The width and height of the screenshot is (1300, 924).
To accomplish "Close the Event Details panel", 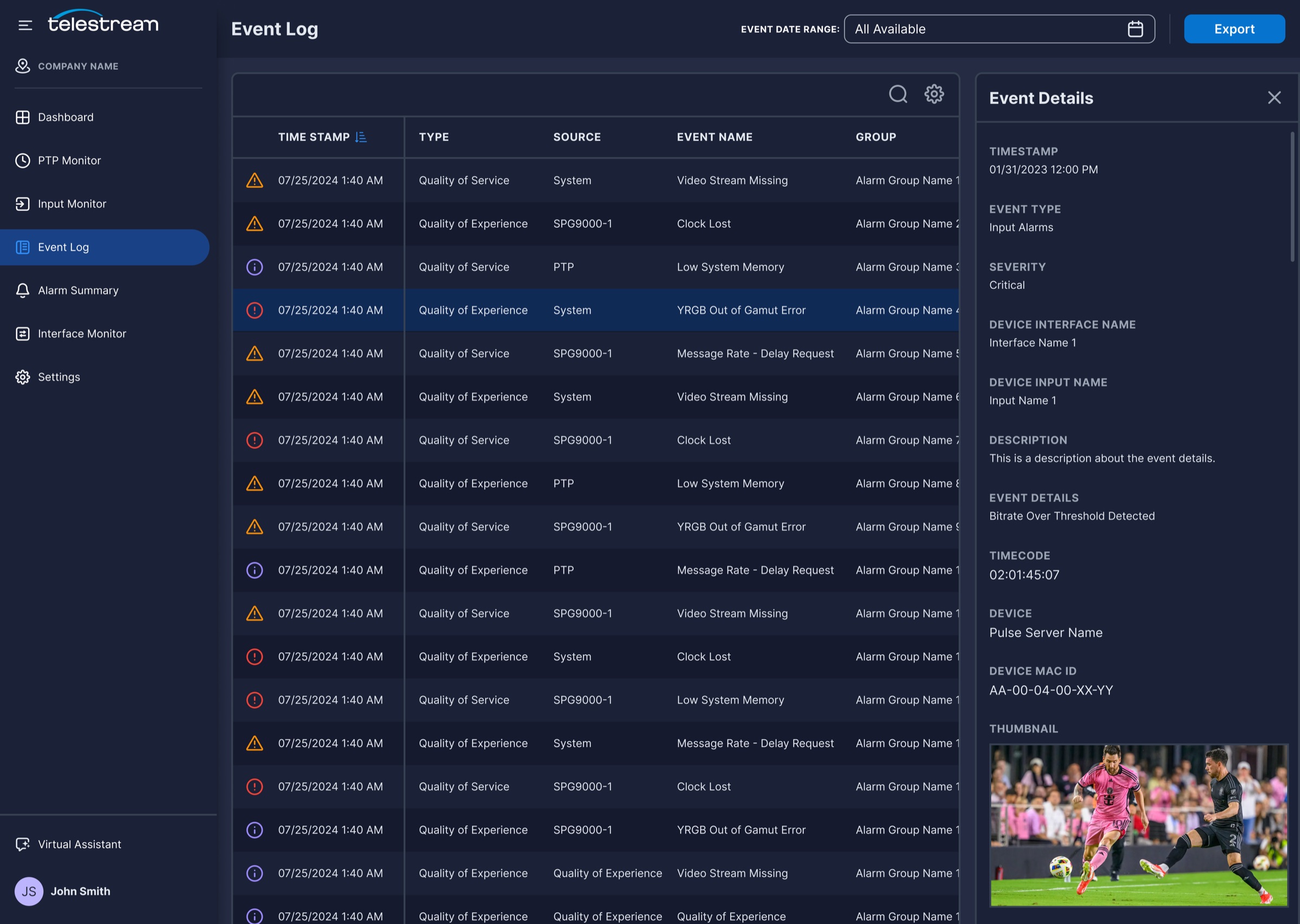I will pos(1274,98).
